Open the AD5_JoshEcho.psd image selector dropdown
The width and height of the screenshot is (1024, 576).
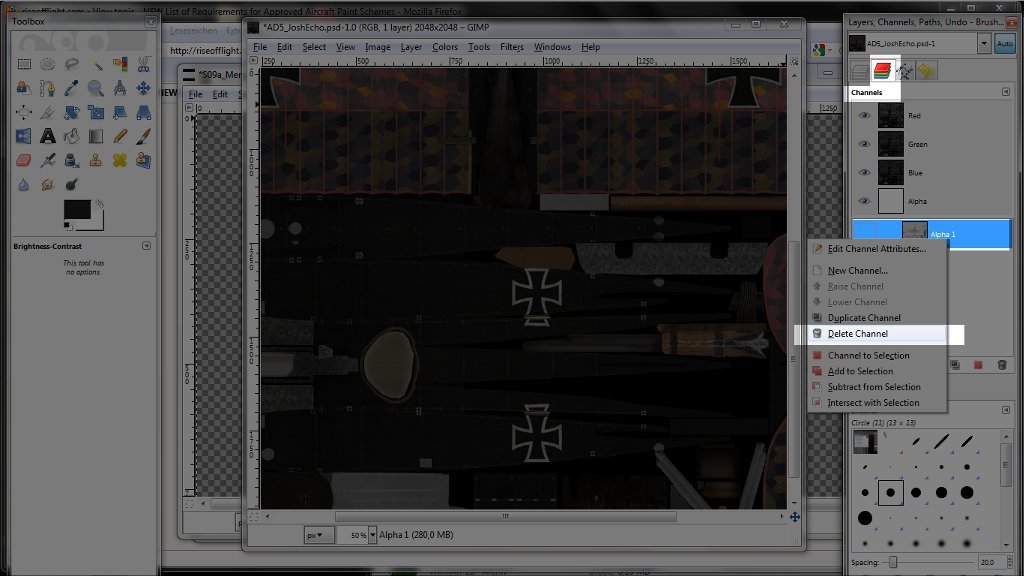[x=984, y=44]
